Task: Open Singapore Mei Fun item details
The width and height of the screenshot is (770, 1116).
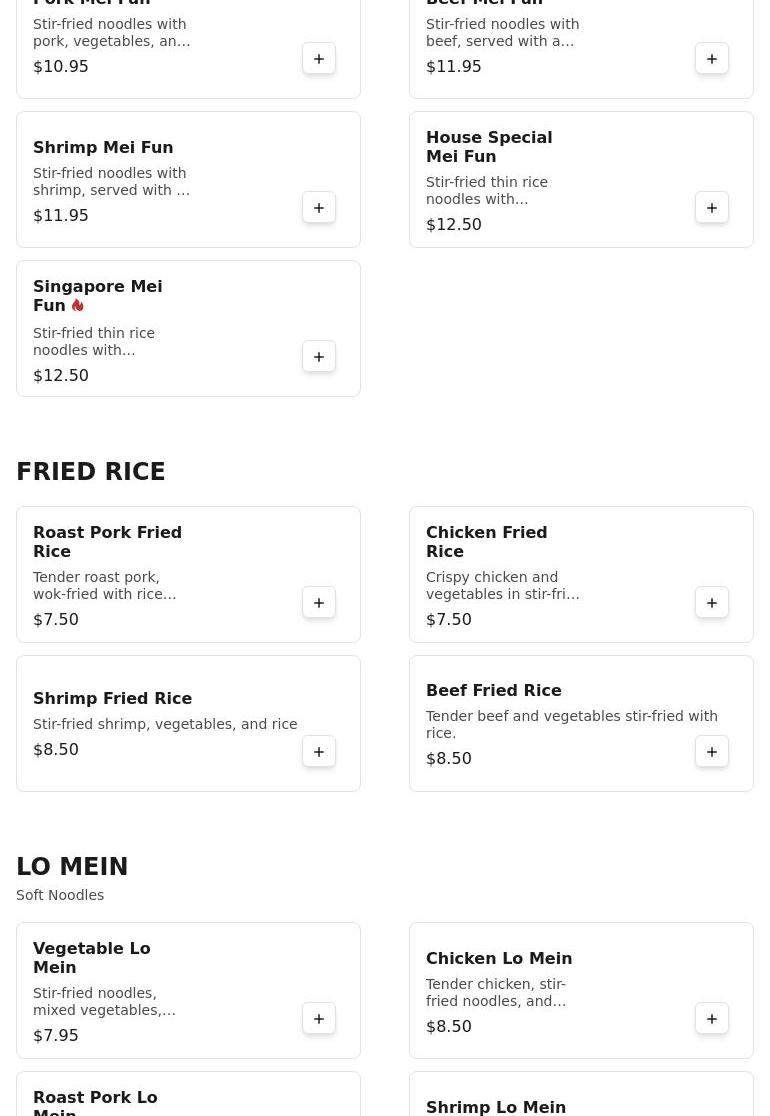Action: pyautogui.click(x=188, y=328)
